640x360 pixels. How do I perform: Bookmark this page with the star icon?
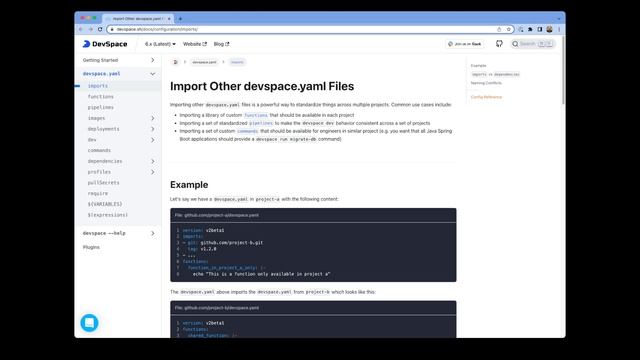tap(509, 29)
